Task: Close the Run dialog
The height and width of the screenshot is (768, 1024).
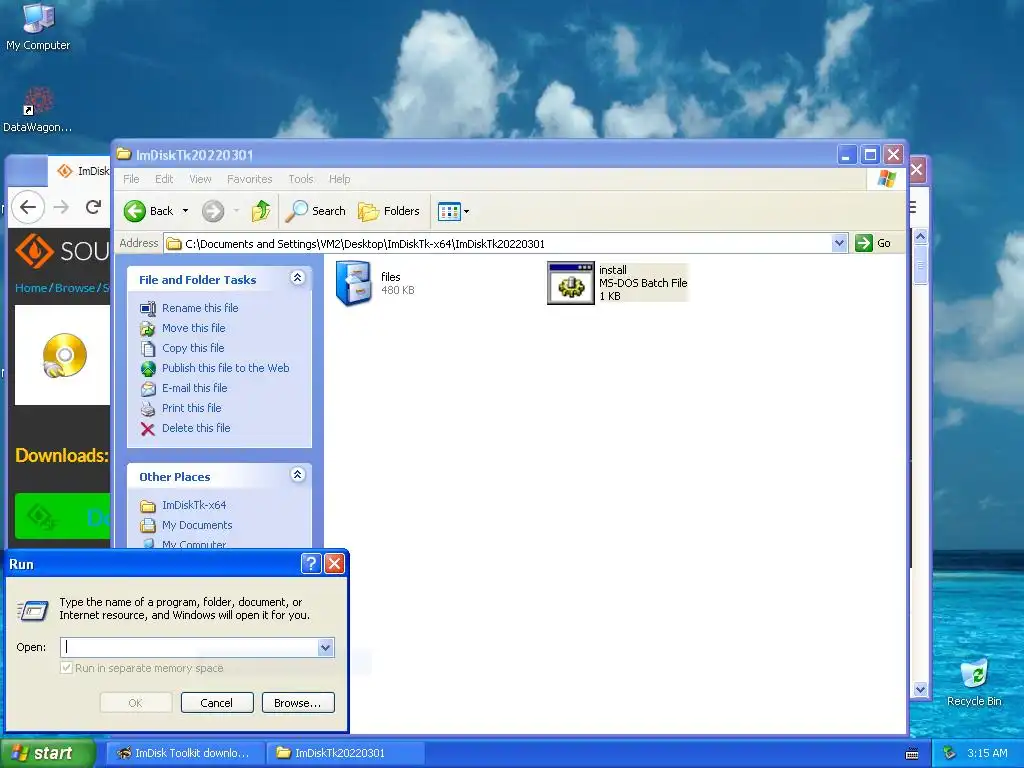Action: (334, 564)
